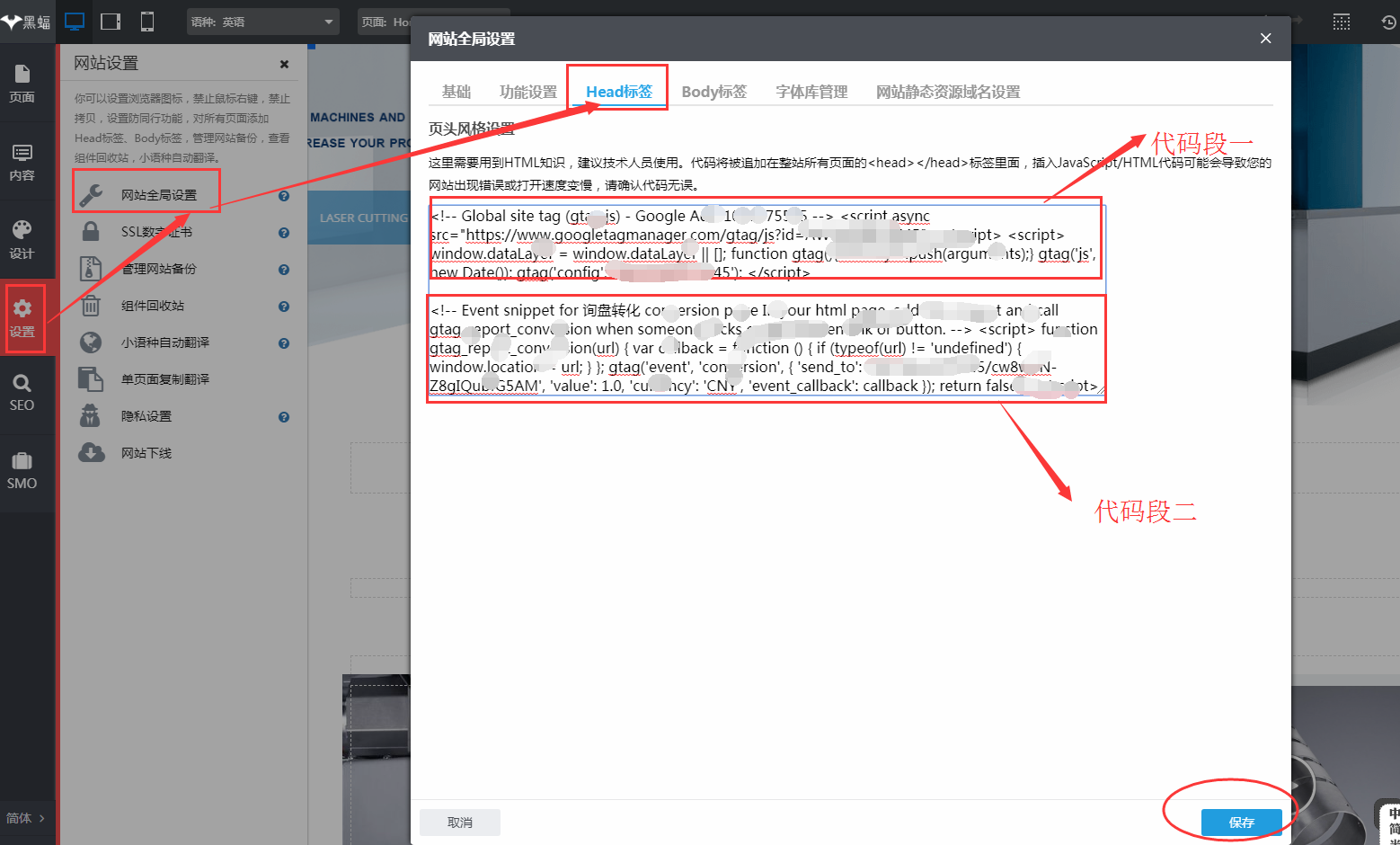Expand the 简体 language switcher
Screen dimensions: 1400x845
point(25,818)
